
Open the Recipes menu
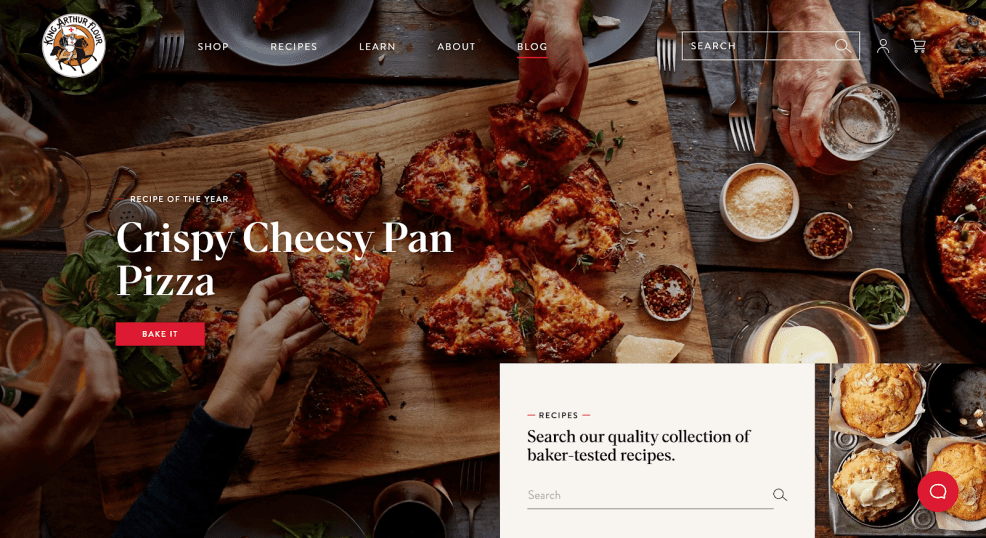click(294, 47)
